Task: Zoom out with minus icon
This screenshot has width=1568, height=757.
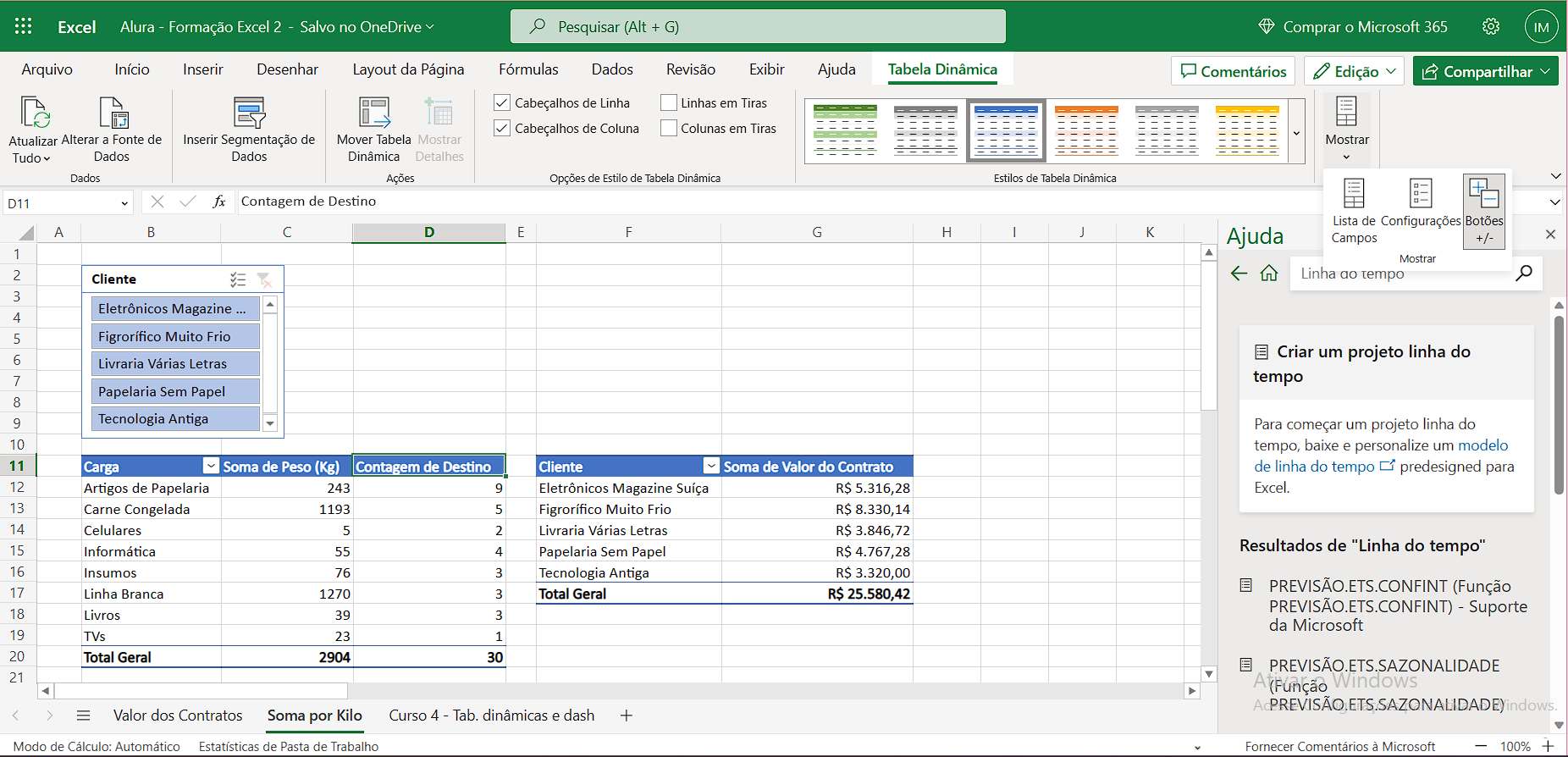Action: [x=1481, y=746]
